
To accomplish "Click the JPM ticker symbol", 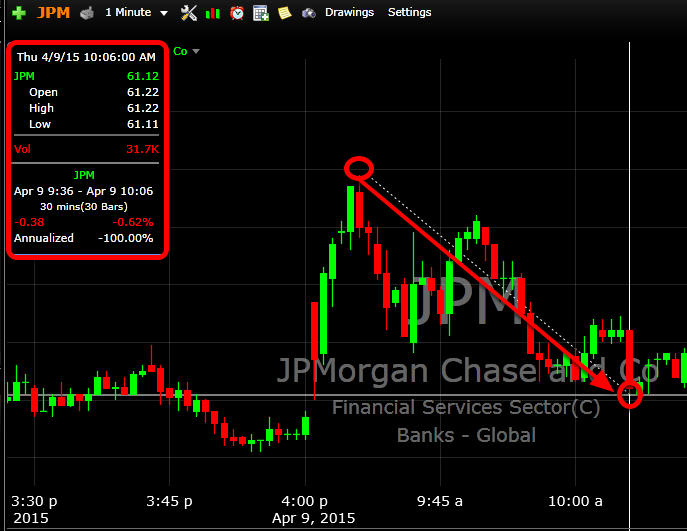I will tap(53, 13).
